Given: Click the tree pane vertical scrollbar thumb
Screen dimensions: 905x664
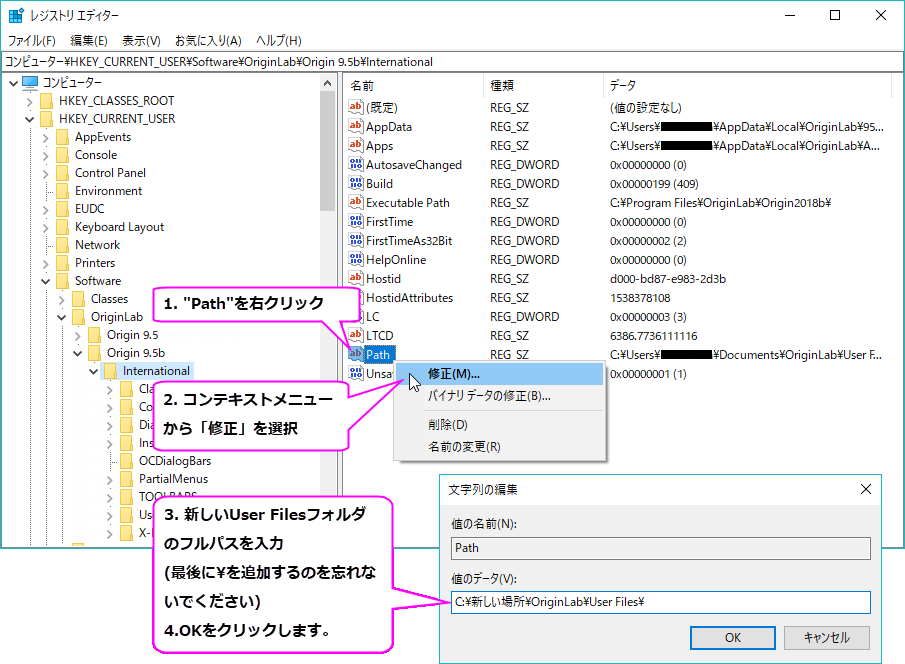Looking at the screenshot, I should (327, 151).
